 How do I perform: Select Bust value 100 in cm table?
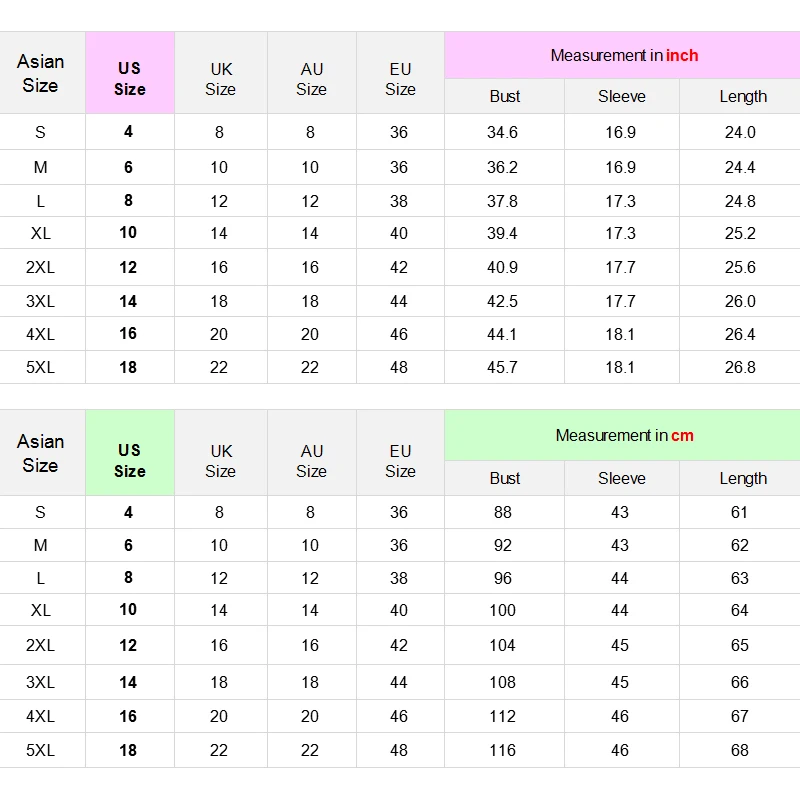[503, 610]
